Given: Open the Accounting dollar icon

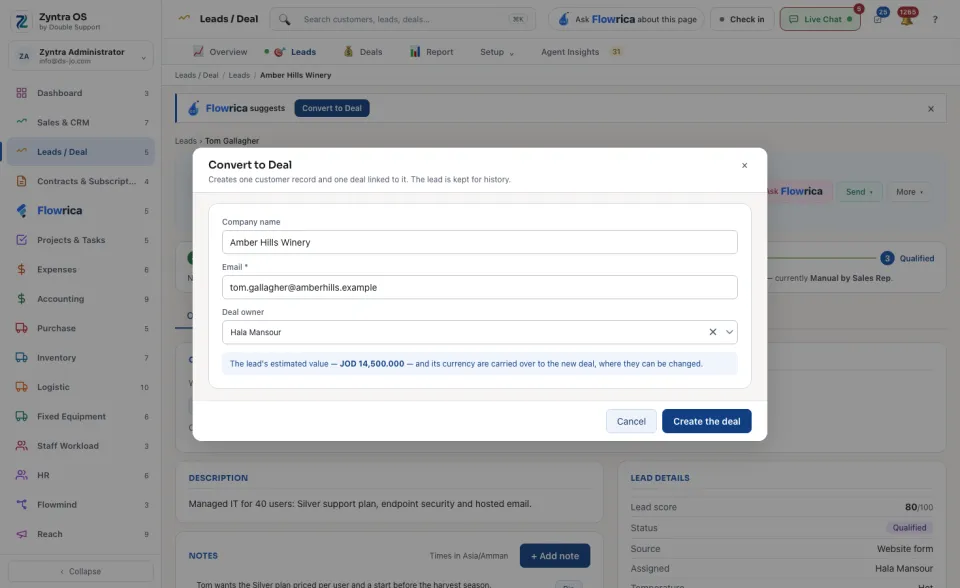Looking at the screenshot, I should pyautogui.click(x=21, y=298).
